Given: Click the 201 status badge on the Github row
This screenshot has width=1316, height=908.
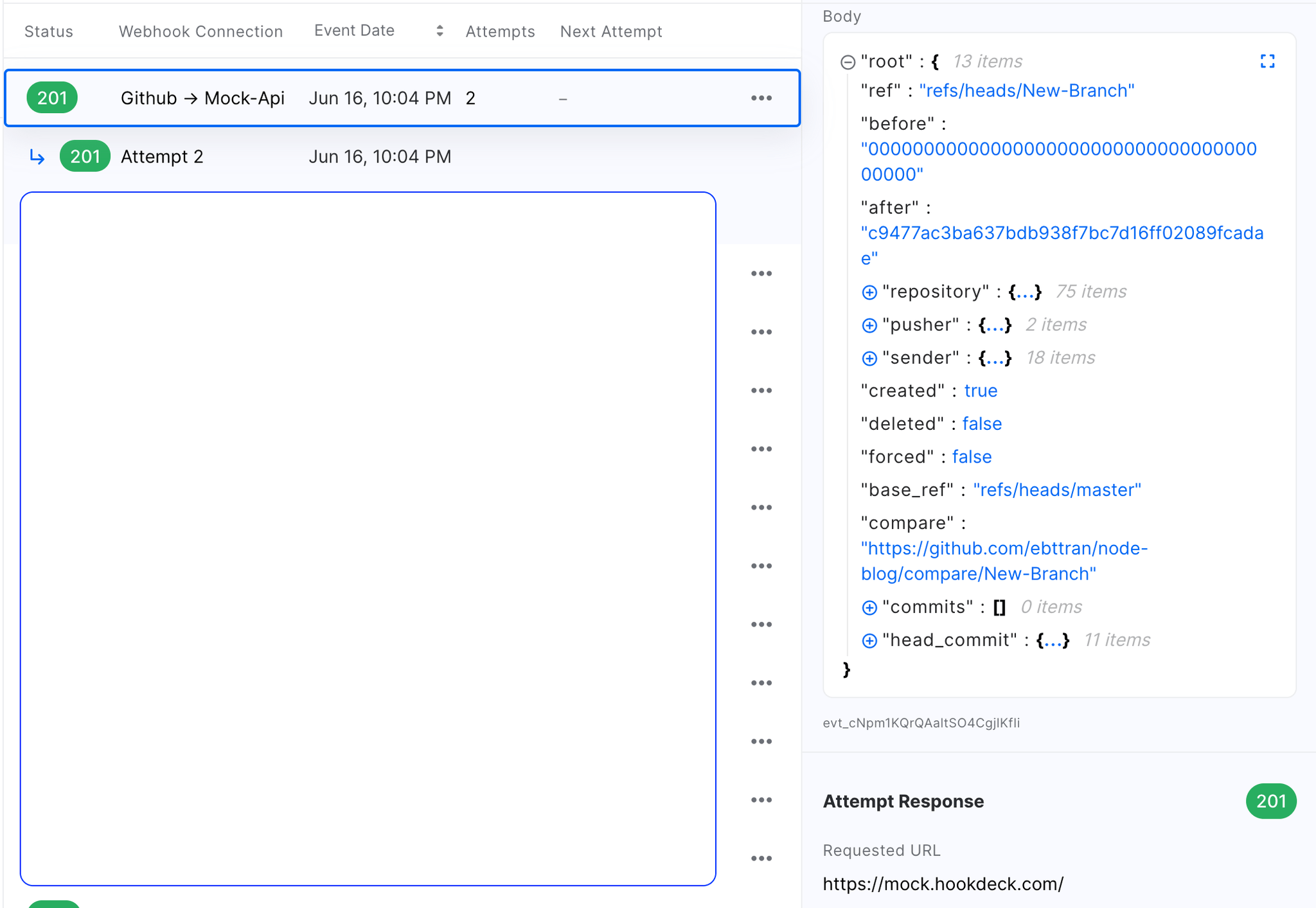Looking at the screenshot, I should [51, 98].
